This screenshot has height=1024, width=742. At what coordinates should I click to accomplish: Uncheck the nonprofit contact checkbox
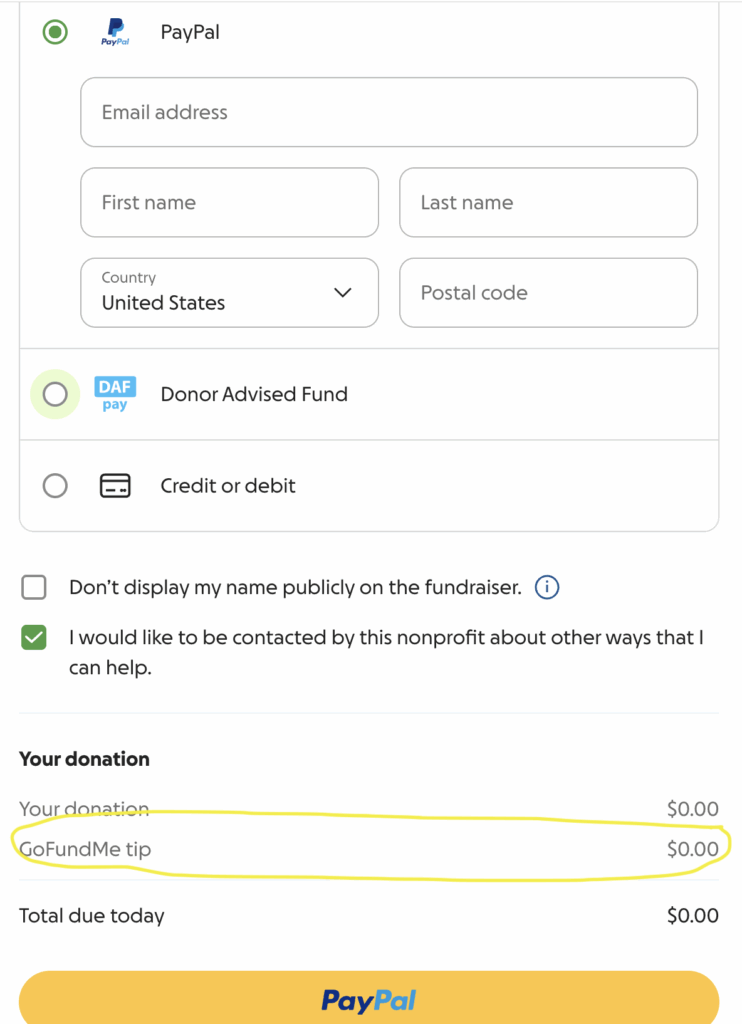34,638
